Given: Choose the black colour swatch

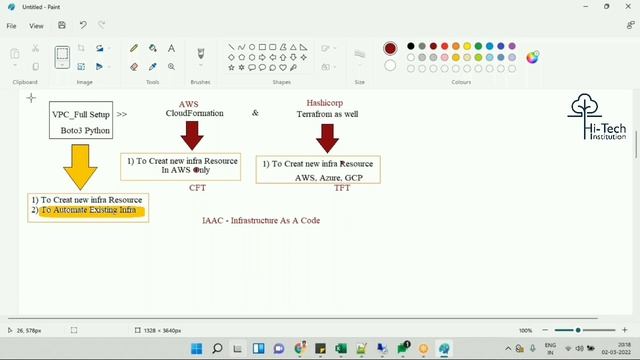Looking at the screenshot, I should point(411,46).
